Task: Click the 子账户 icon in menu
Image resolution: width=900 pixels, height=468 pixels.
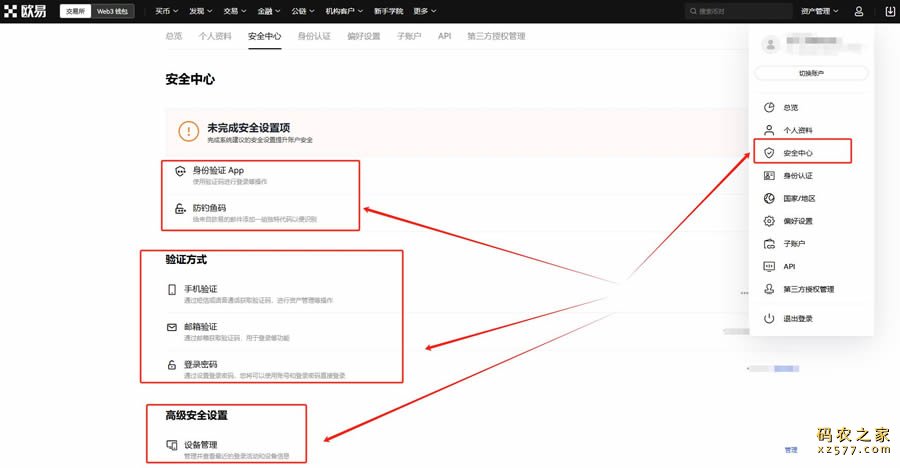Action: click(769, 243)
